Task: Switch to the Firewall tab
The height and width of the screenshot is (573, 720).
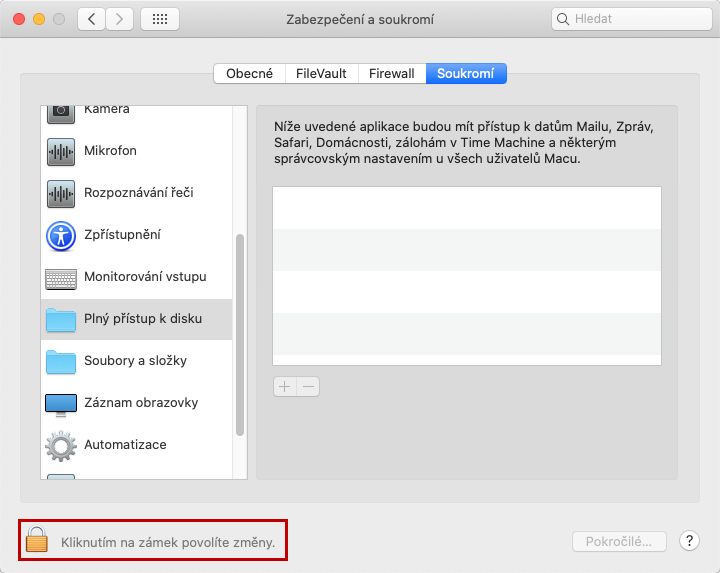Action: [391, 73]
